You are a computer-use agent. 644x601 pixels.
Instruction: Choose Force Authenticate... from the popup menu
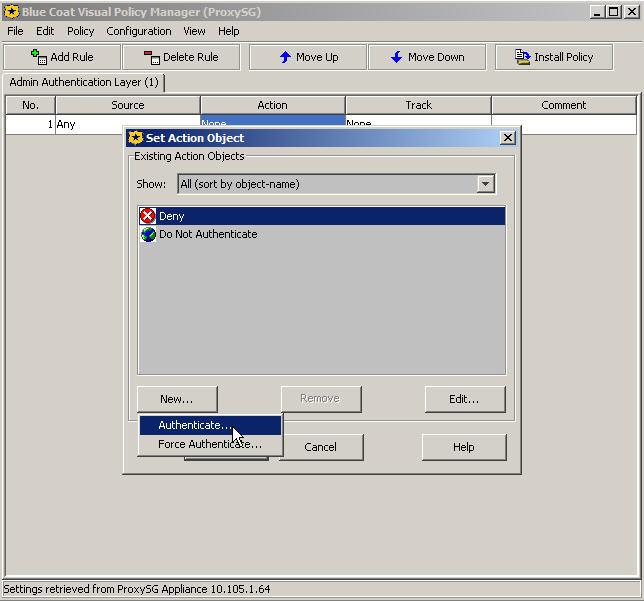click(210, 444)
